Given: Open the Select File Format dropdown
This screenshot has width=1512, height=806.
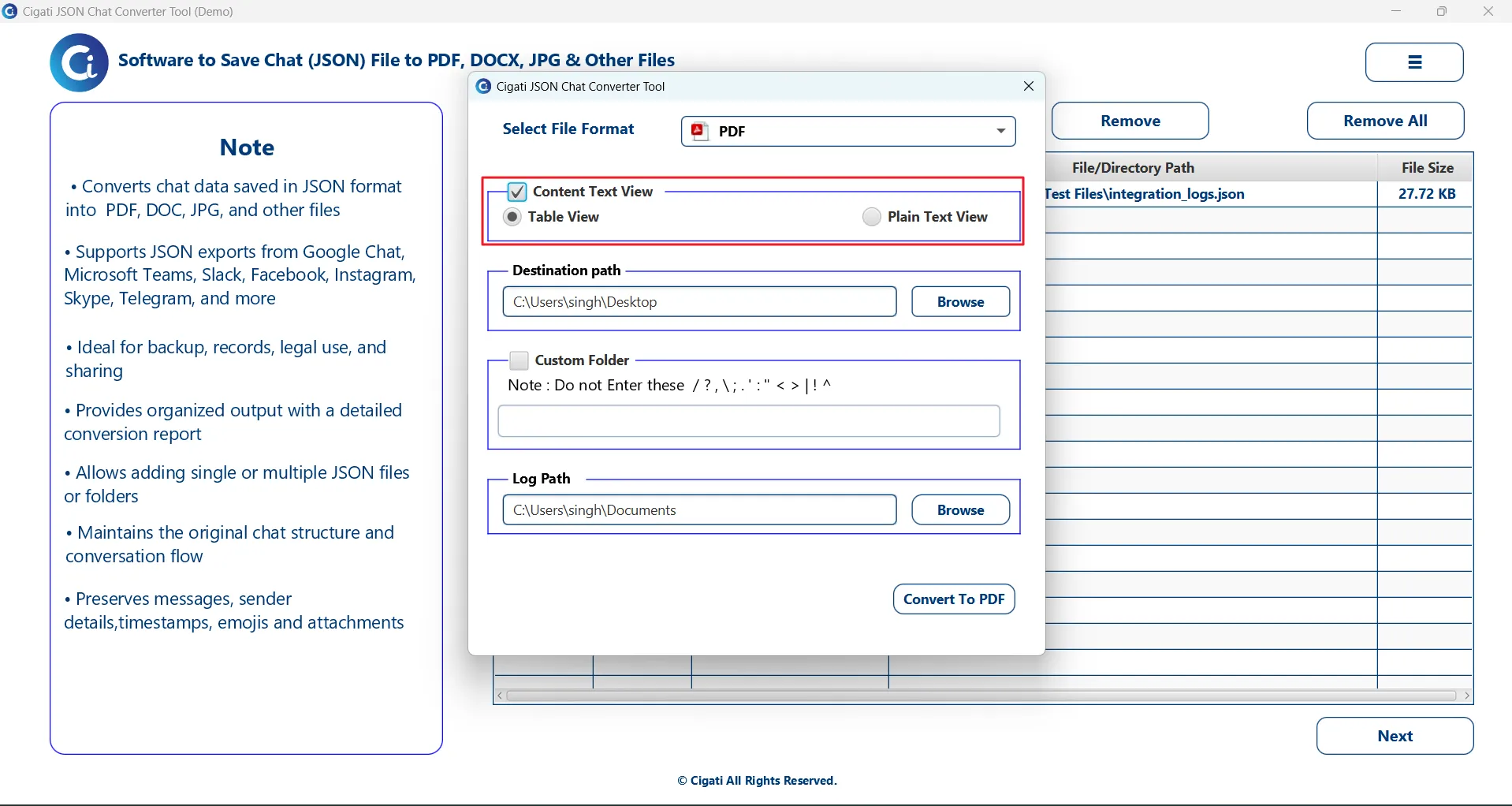Looking at the screenshot, I should pos(848,131).
